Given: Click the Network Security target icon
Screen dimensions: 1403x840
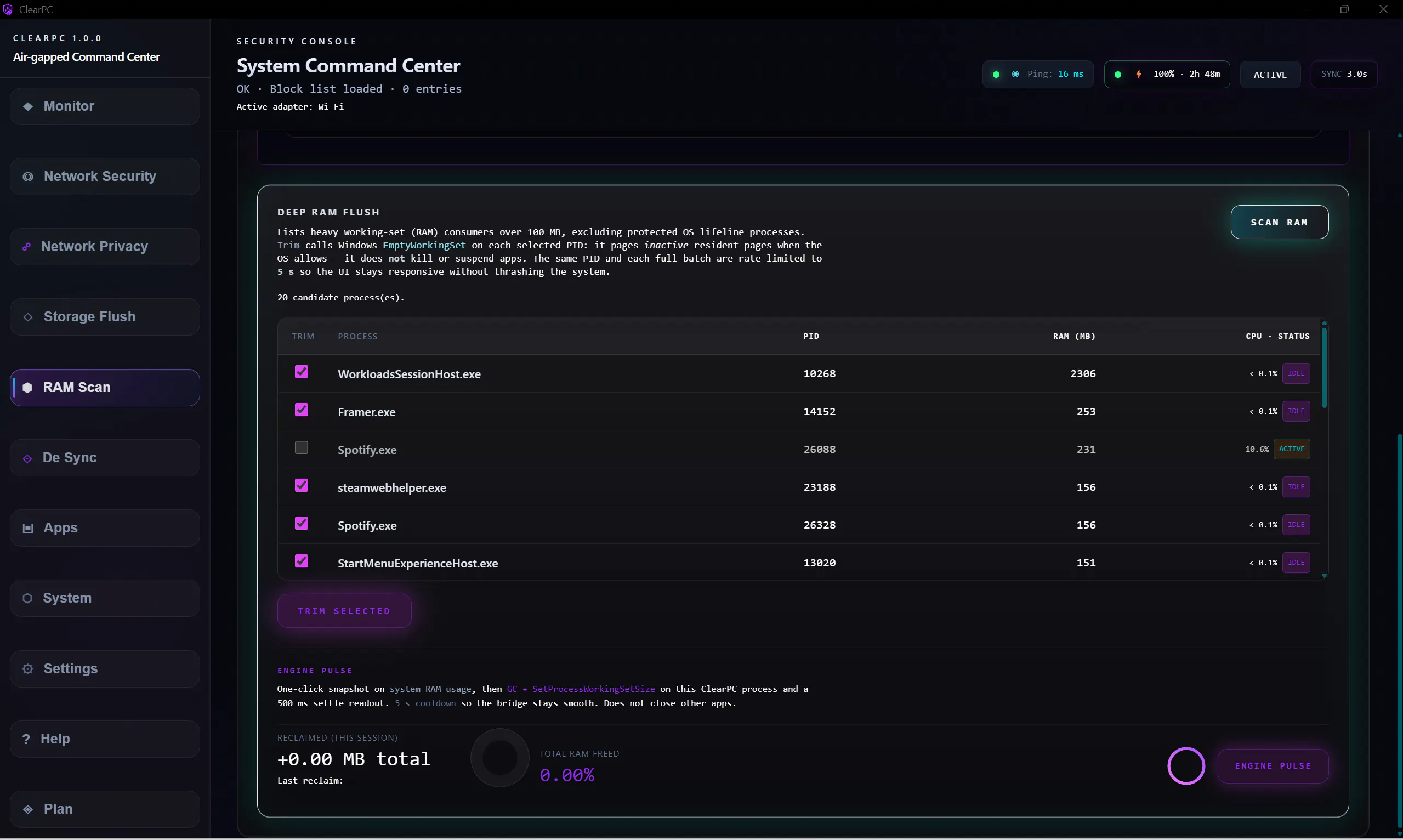Looking at the screenshot, I should [28, 177].
